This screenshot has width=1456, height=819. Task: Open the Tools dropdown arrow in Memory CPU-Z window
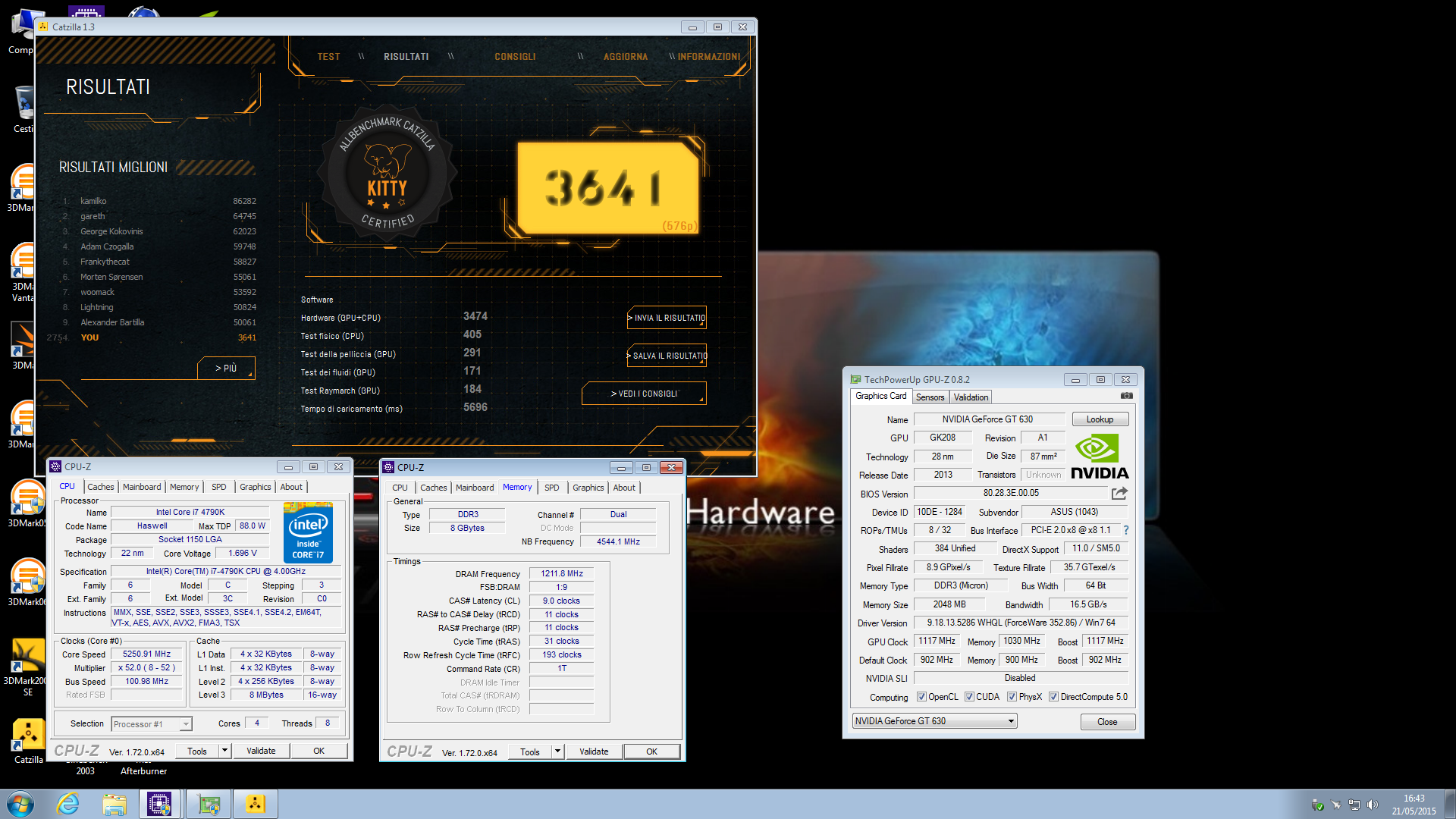tap(557, 752)
